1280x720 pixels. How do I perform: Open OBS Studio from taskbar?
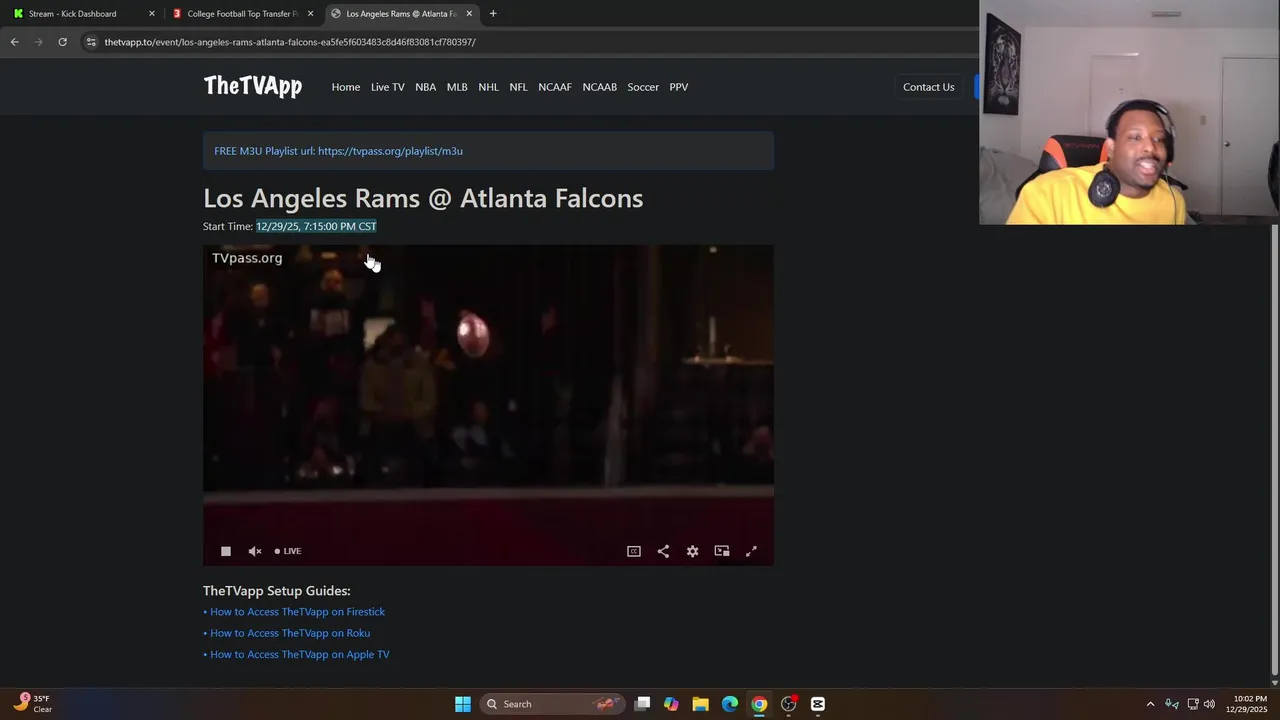coord(788,704)
